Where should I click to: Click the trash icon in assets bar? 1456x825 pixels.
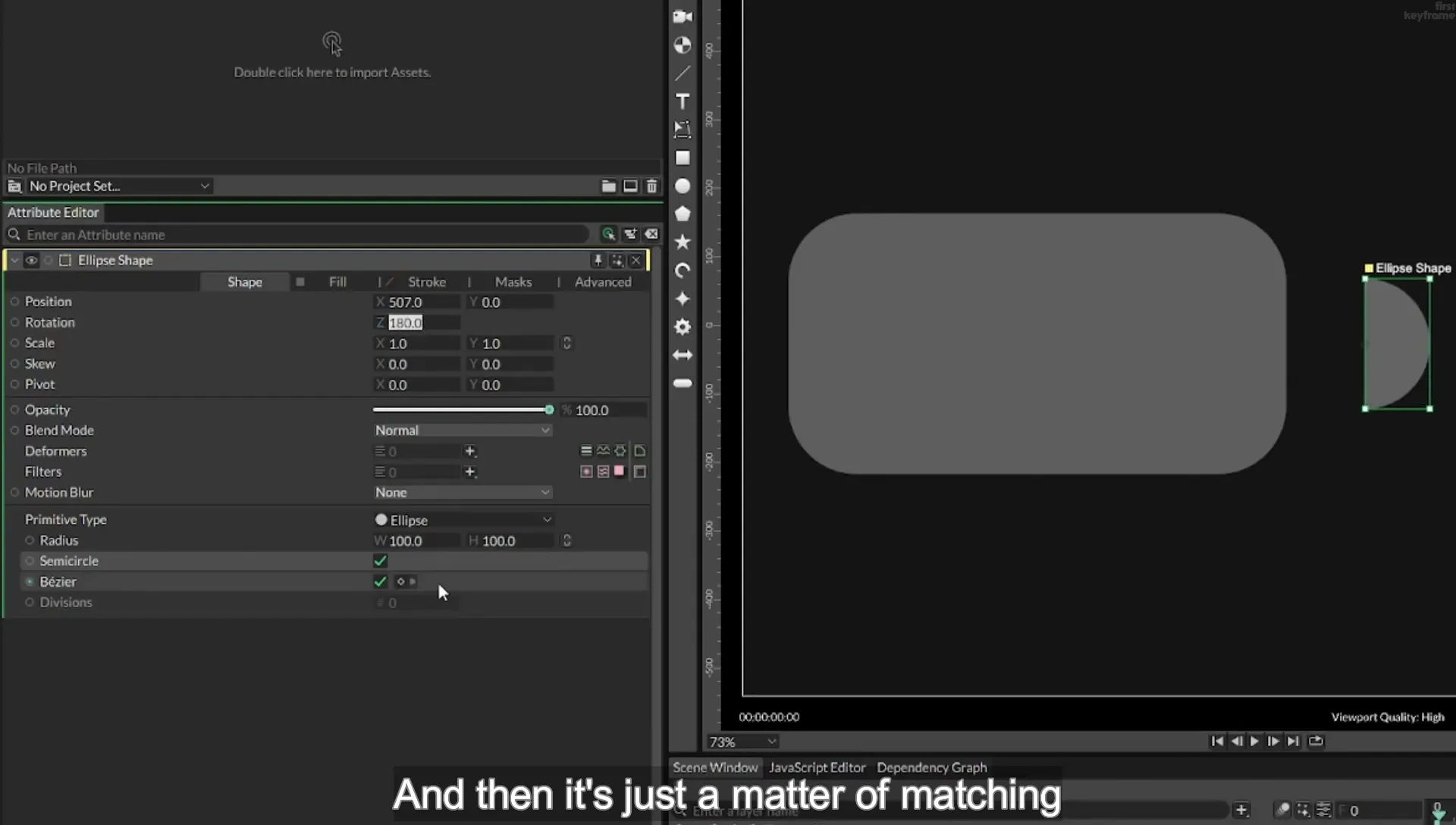pos(651,186)
